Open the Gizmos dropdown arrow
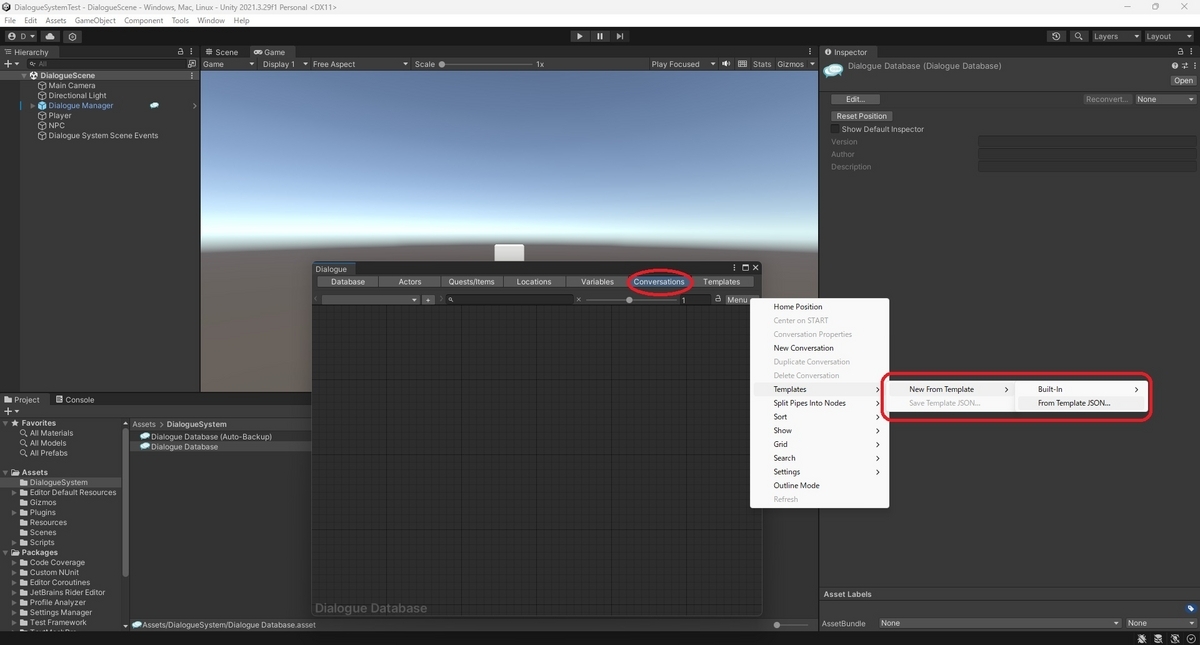Screen dimensions: 1200x645 pos(811,64)
